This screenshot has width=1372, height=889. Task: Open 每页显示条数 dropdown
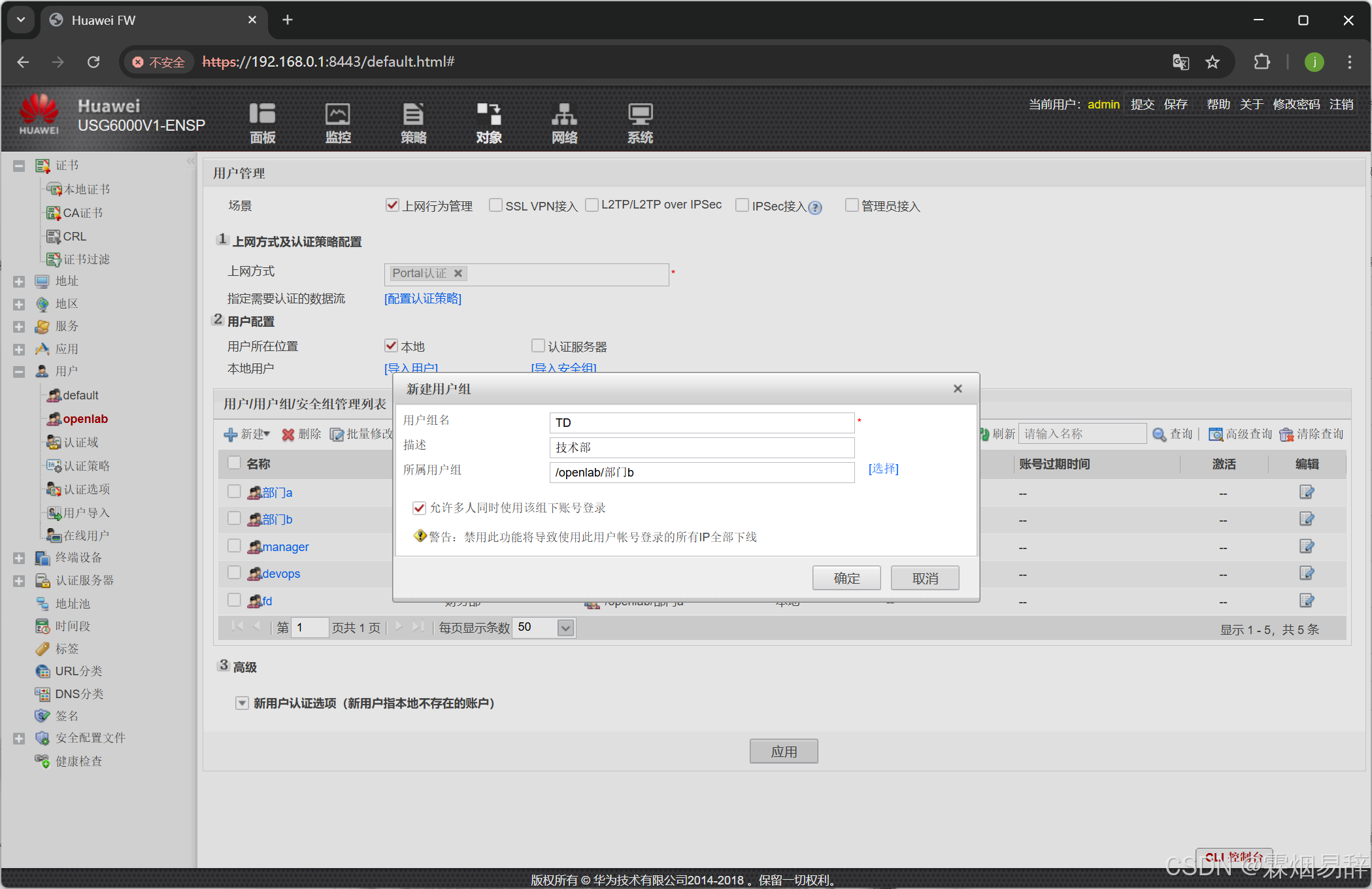pyautogui.click(x=565, y=628)
